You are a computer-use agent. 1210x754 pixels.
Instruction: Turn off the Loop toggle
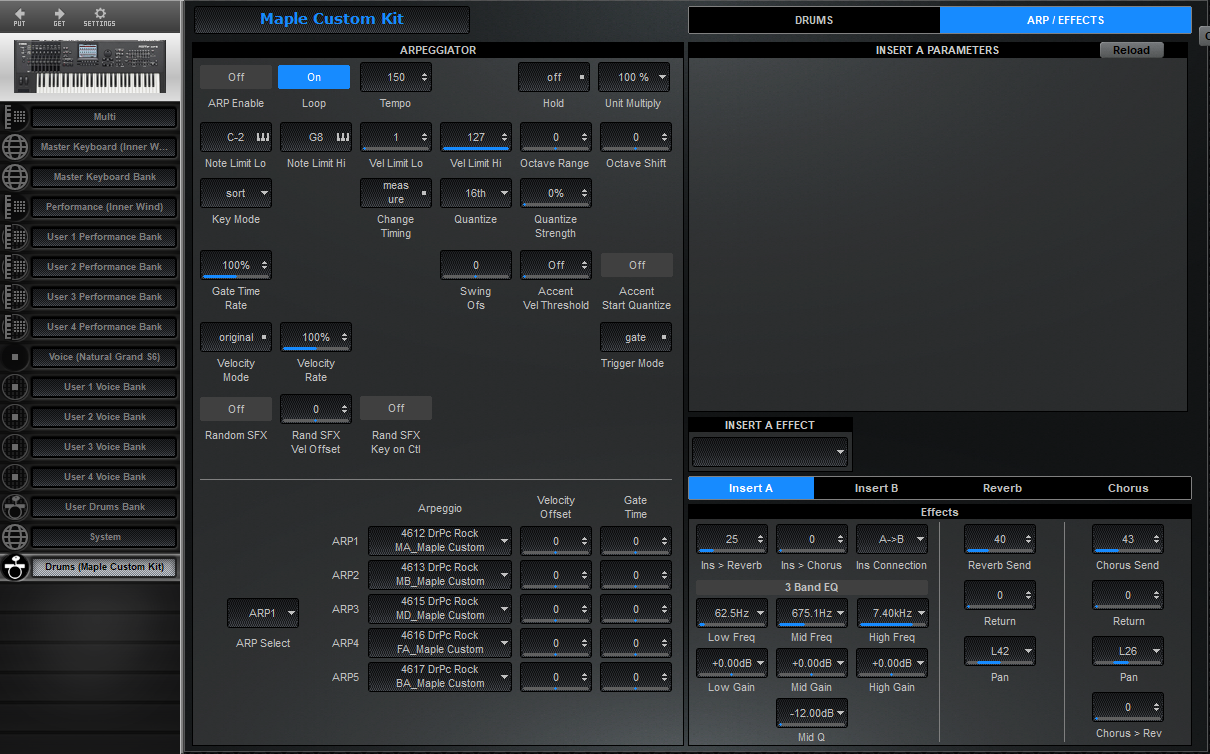313,76
